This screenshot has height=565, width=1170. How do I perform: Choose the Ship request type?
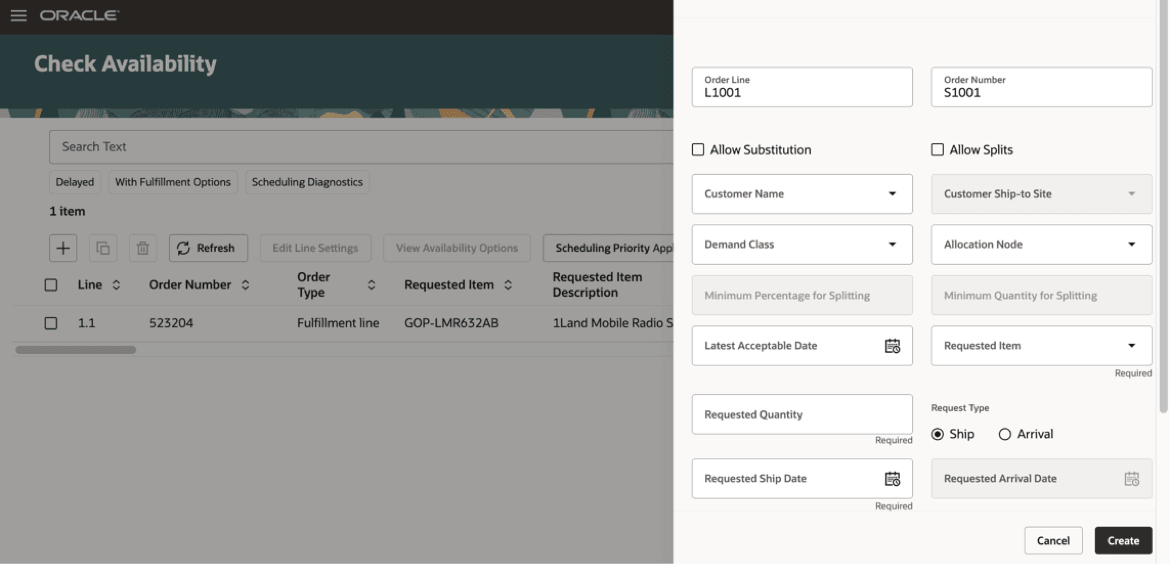point(938,434)
